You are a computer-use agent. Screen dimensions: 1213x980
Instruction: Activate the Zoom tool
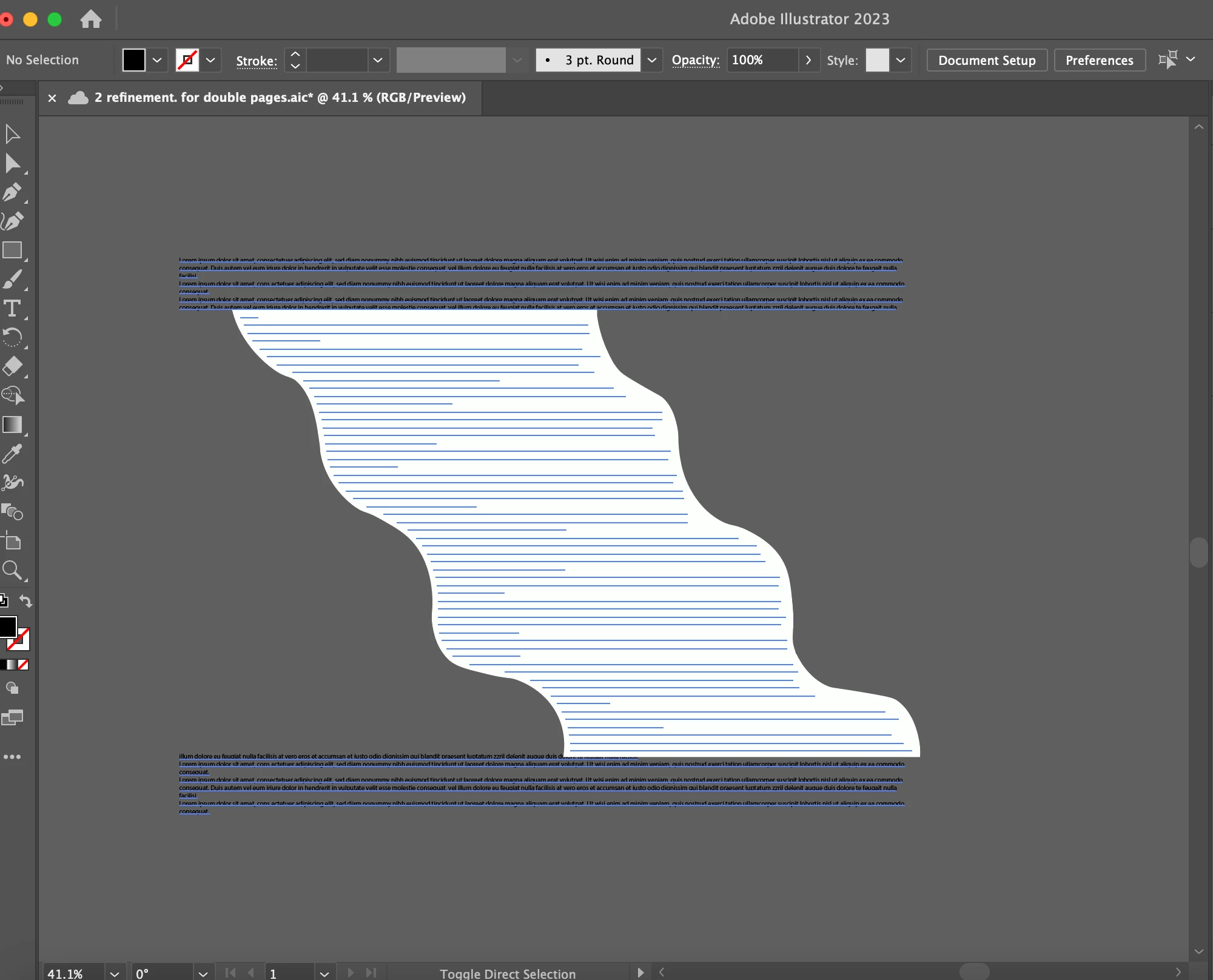pos(12,570)
